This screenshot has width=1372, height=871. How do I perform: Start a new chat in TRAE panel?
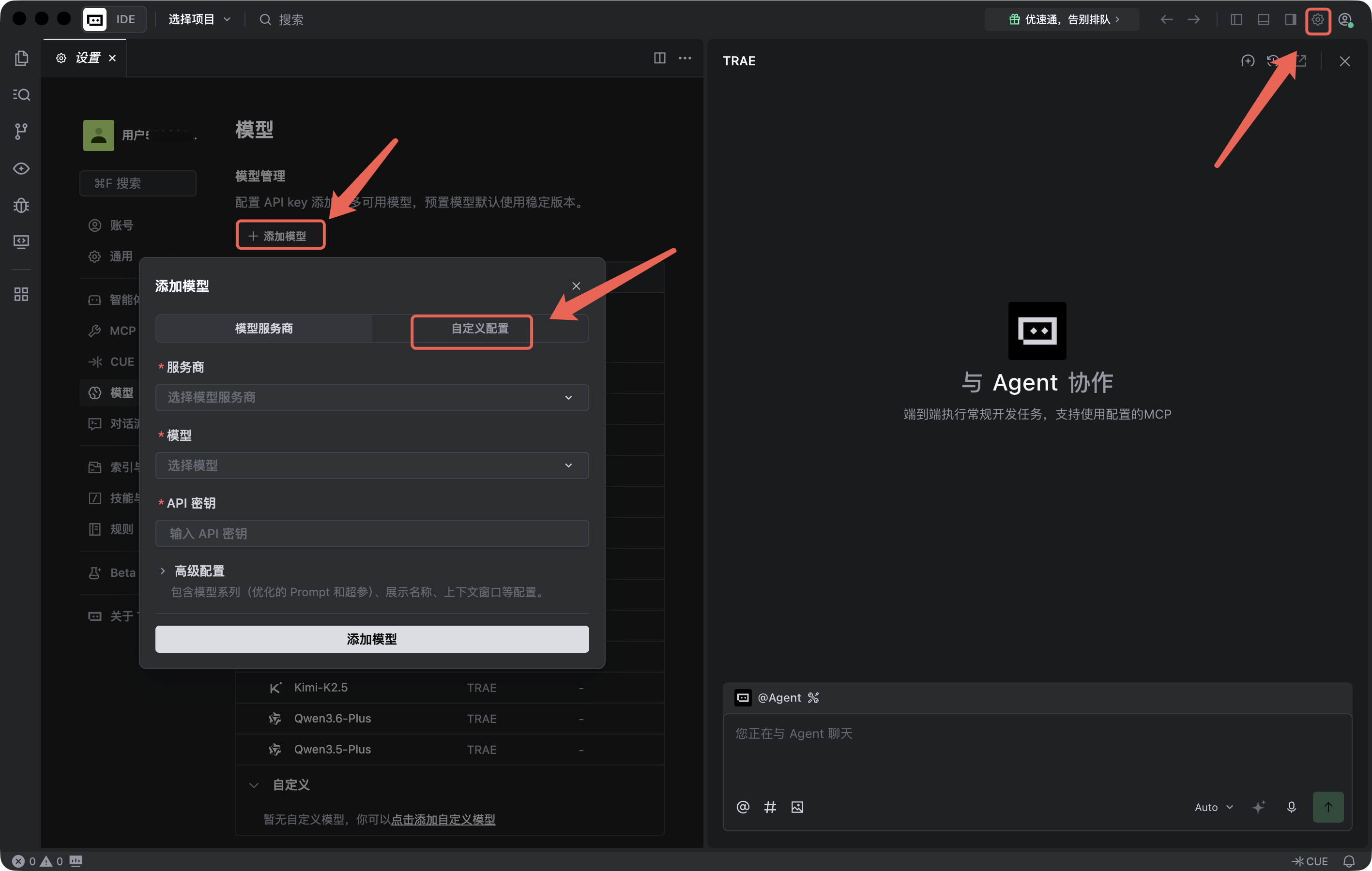(x=1248, y=61)
